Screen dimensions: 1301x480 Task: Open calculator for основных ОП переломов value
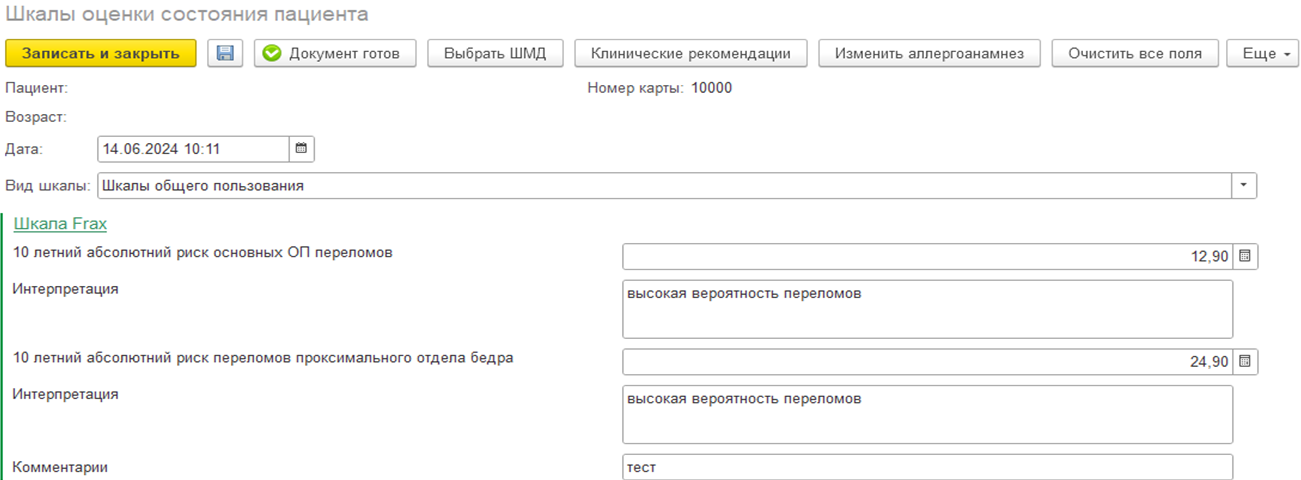pos(1245,257)
